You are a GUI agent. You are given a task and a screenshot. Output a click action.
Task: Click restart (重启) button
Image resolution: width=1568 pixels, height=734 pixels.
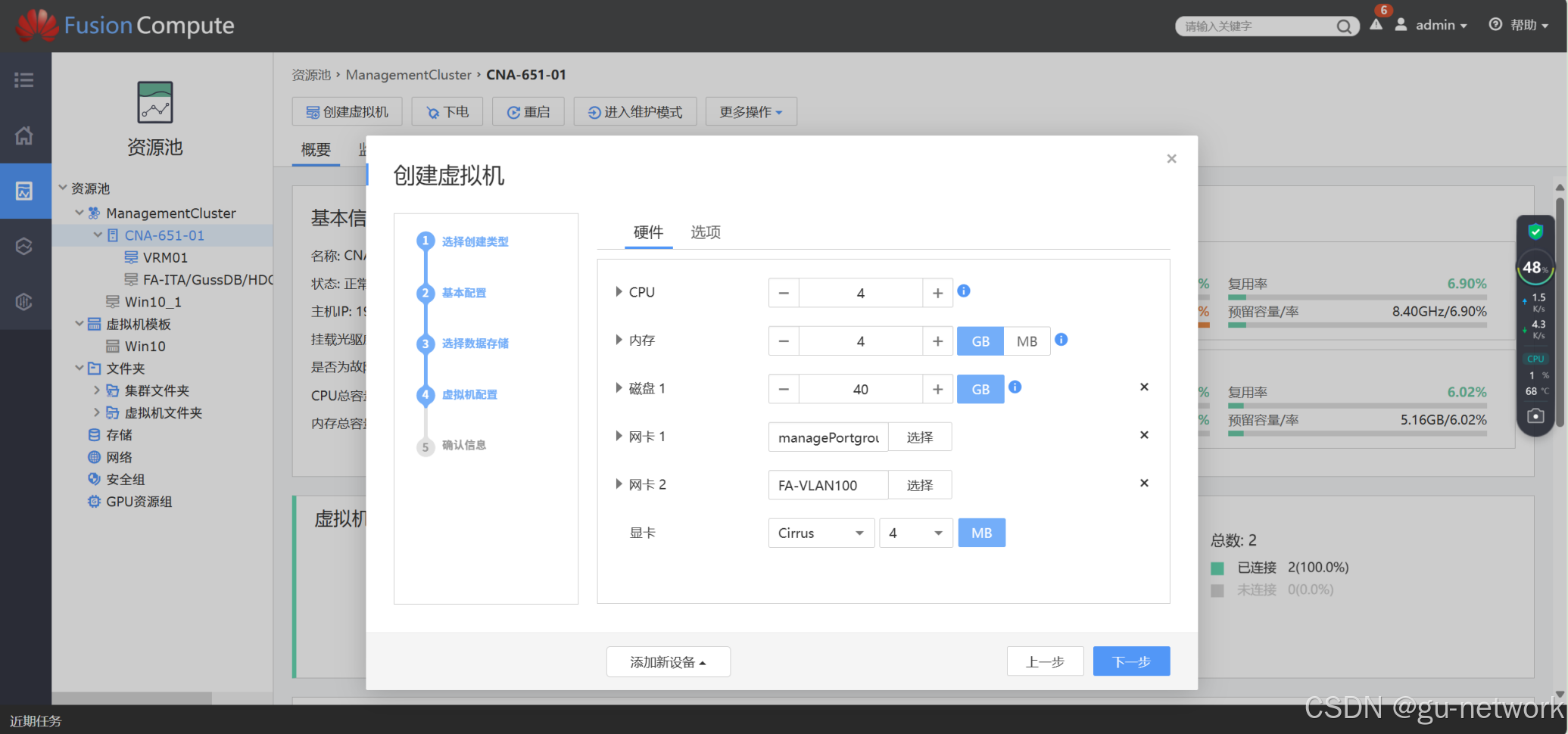[528, 112]
